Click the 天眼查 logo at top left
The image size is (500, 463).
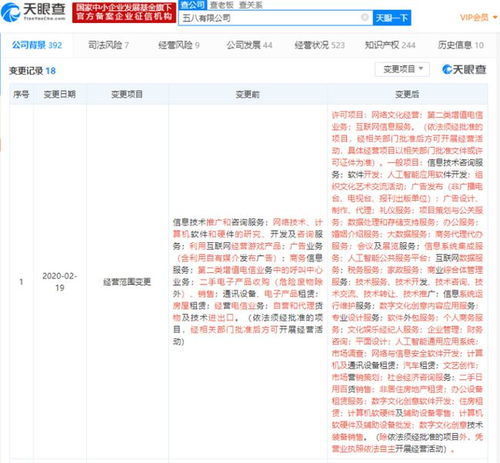[34, 12]
